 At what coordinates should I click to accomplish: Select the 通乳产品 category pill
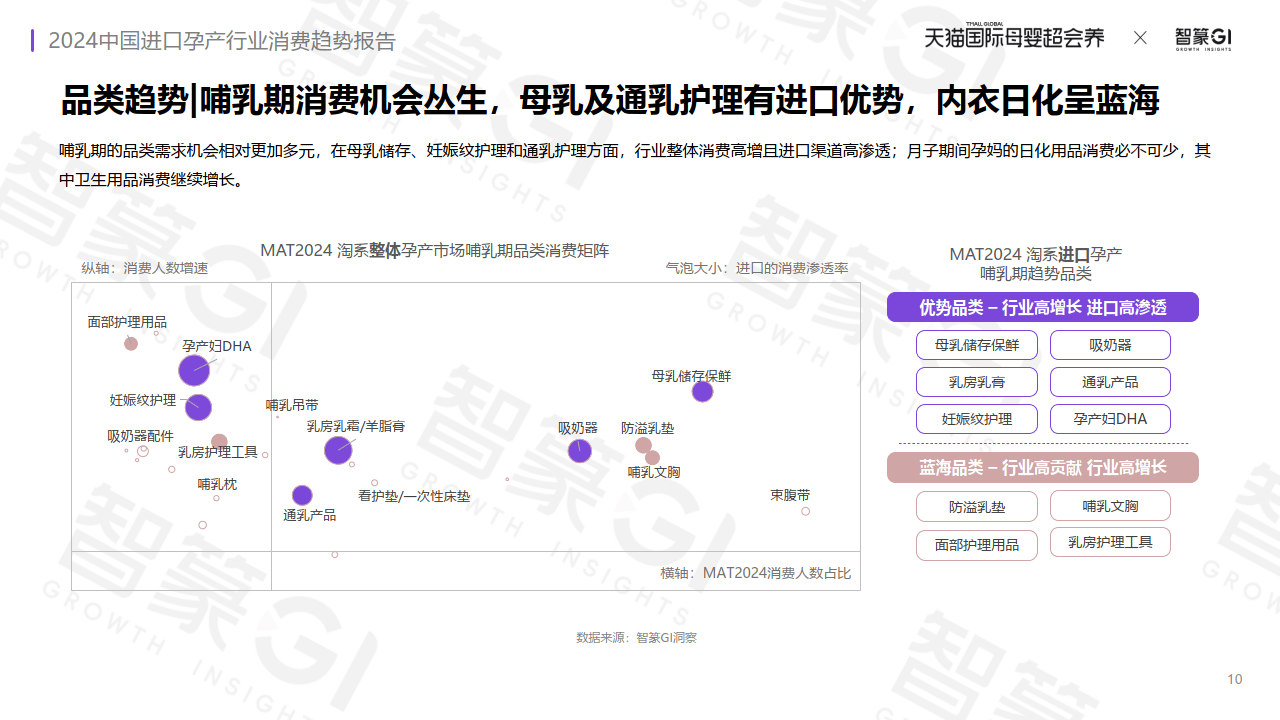[1110, 382]
